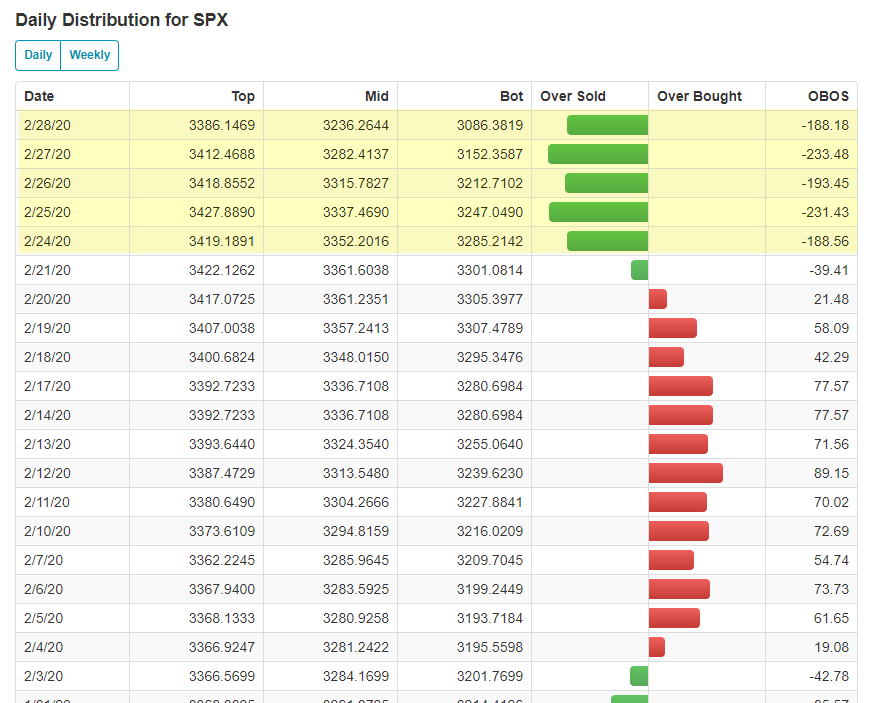Switch to the Weekly view button

coord(89,55)
